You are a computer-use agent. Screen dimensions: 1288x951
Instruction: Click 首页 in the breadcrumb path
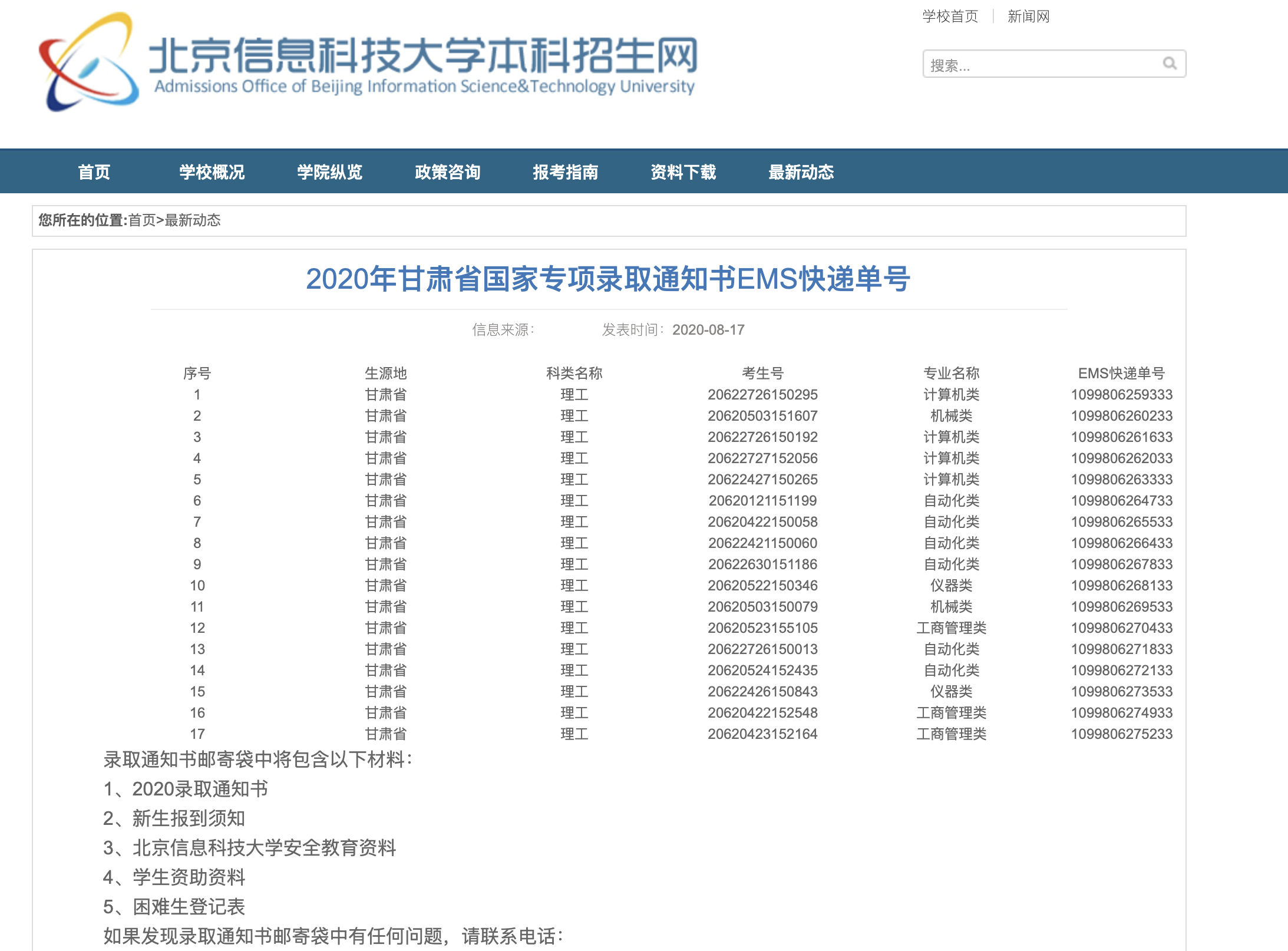click(142, 220)
